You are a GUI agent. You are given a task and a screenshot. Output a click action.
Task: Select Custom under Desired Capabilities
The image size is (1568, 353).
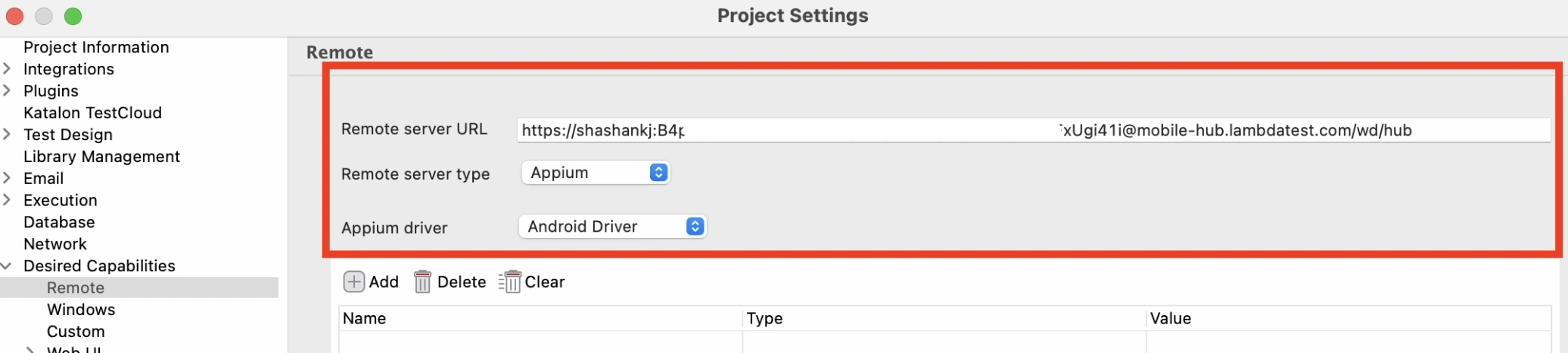point(76,332)
